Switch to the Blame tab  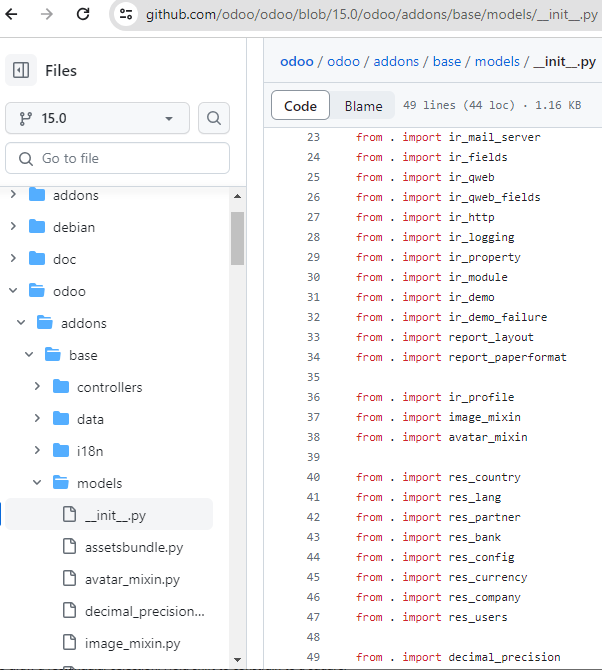click(x=364, y=106)
